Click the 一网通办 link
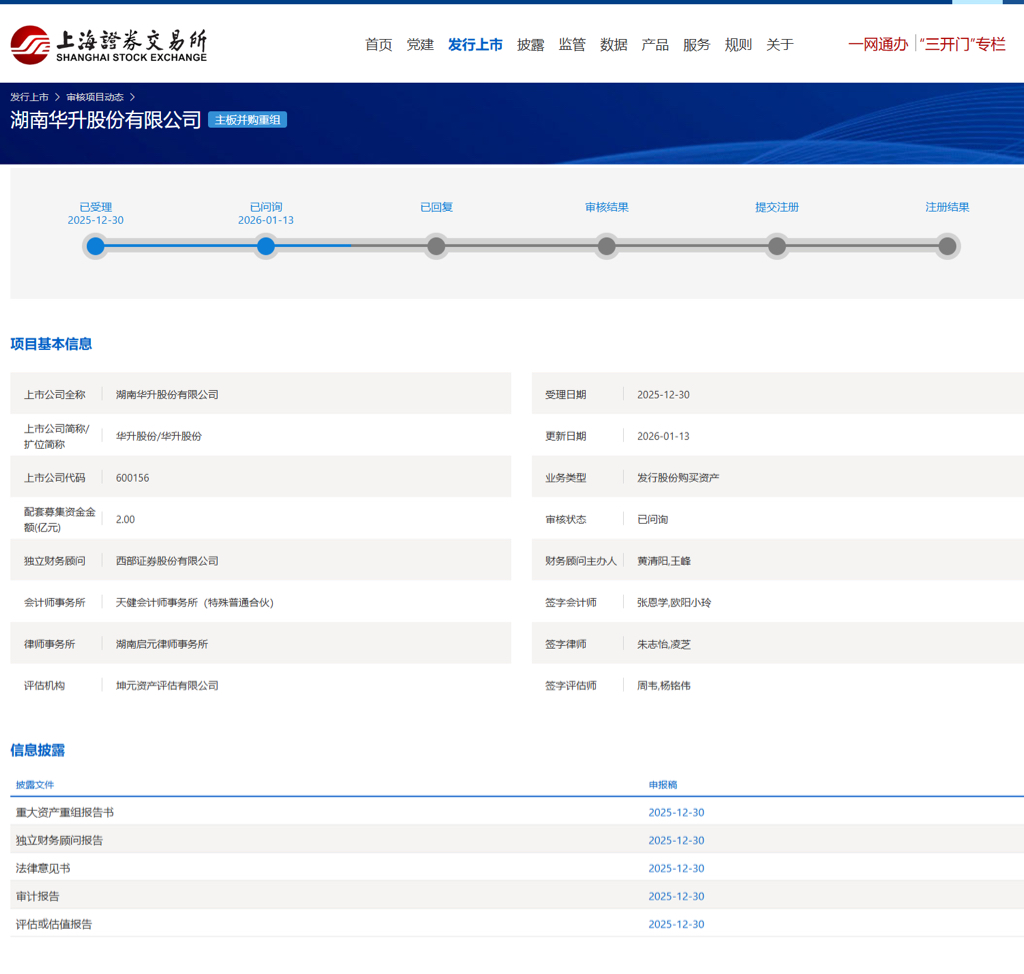This screenshot has height=974, width=1024. (878, 45)
